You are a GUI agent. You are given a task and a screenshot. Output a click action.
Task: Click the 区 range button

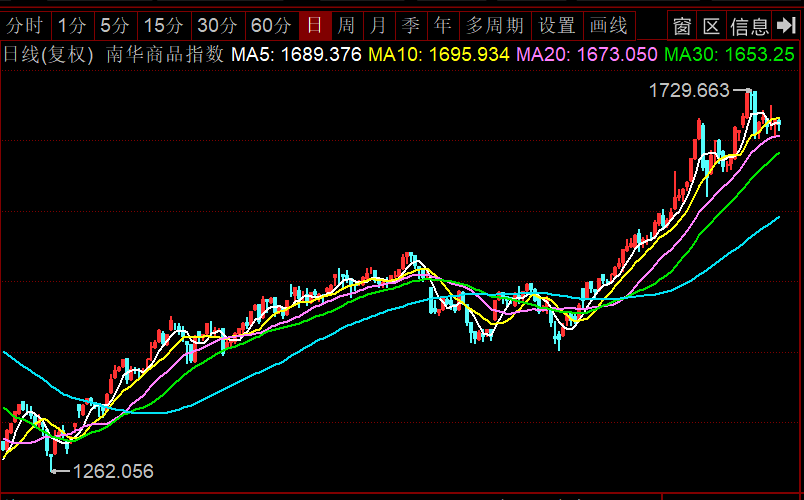pyautogui.click(x=712, y=26)
